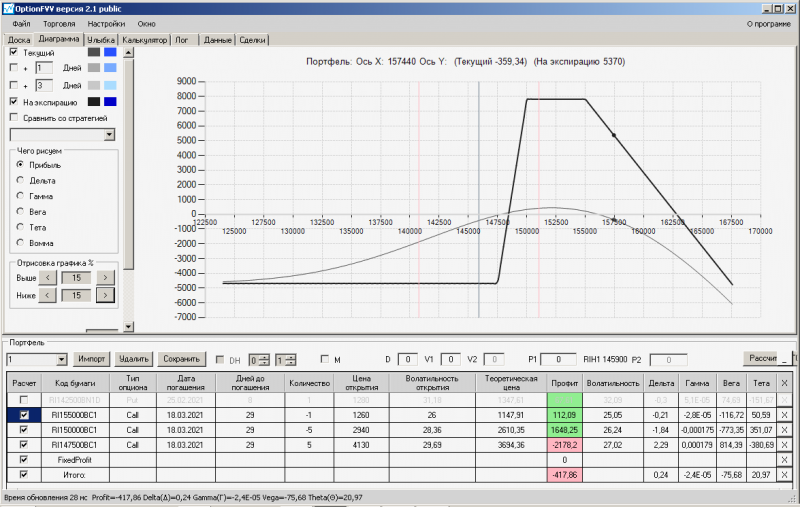Uncheck the RI147500BC1 row checkbox

[23, 445]
